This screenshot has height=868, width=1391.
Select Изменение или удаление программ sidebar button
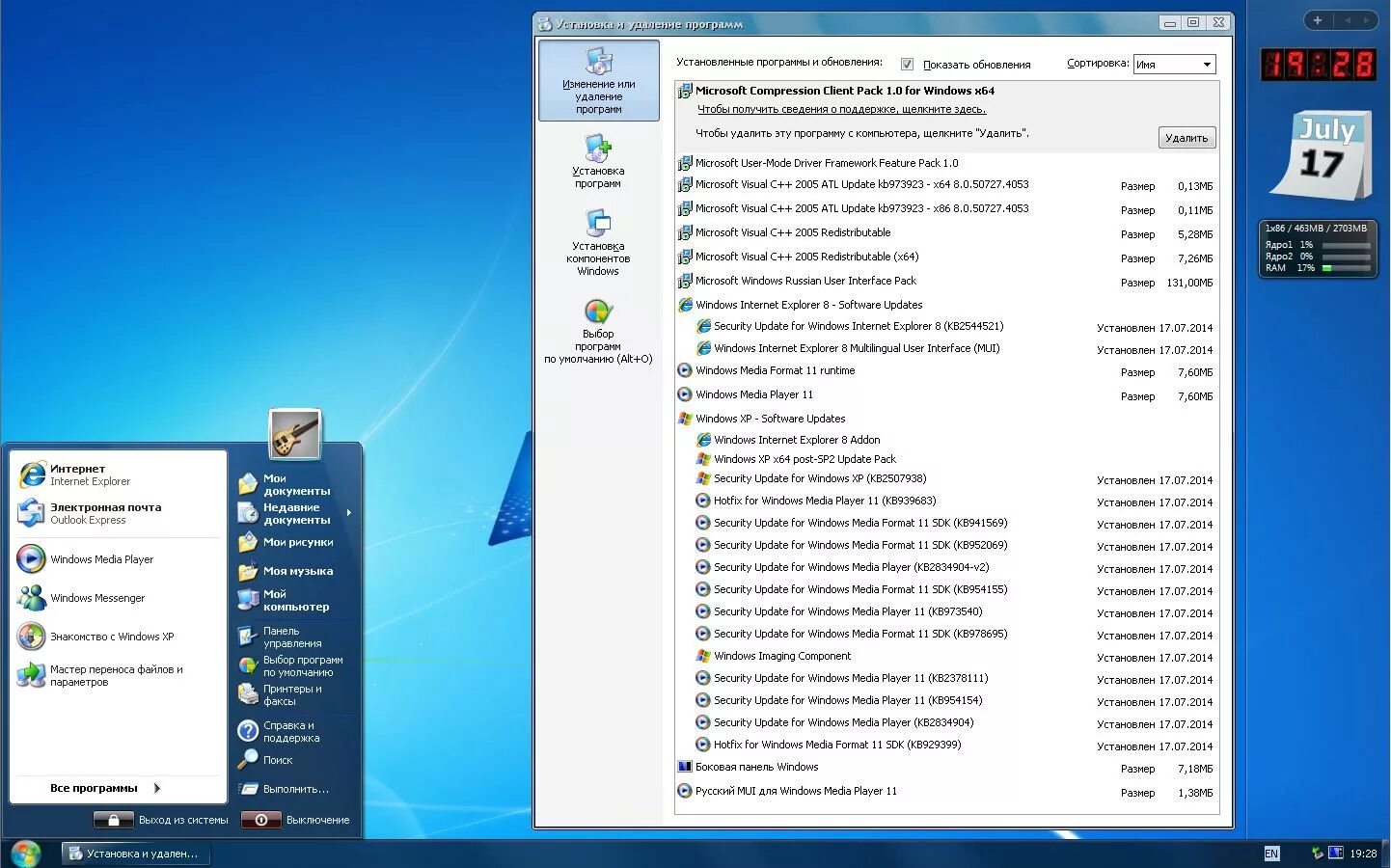pos(599,80)
